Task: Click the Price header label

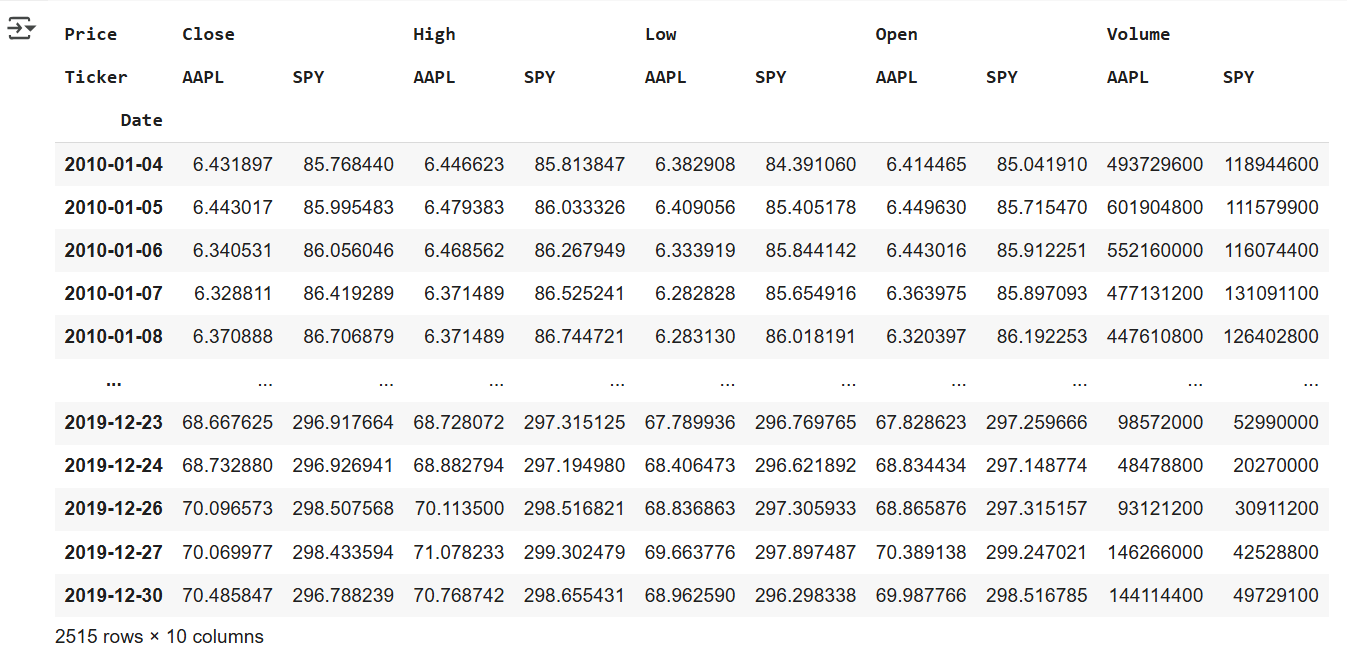Action: pos(90,34)
